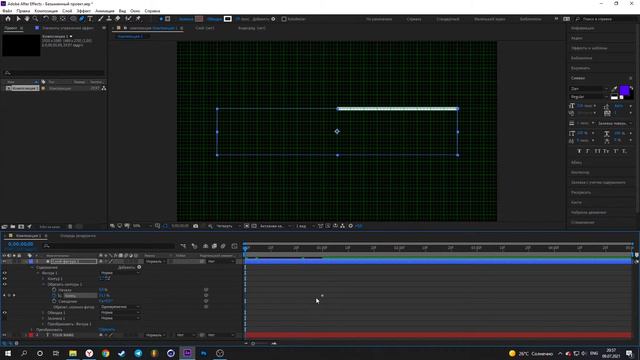
Task: Toggle the shy layers icon in timeline
Action: pos(205,246)
